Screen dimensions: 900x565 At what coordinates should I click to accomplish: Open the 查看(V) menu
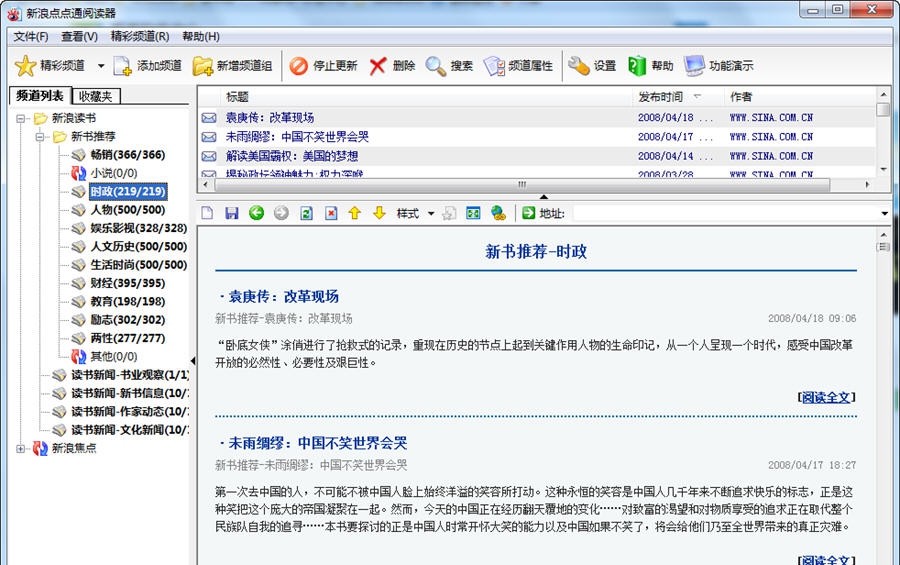click(79, 37)
